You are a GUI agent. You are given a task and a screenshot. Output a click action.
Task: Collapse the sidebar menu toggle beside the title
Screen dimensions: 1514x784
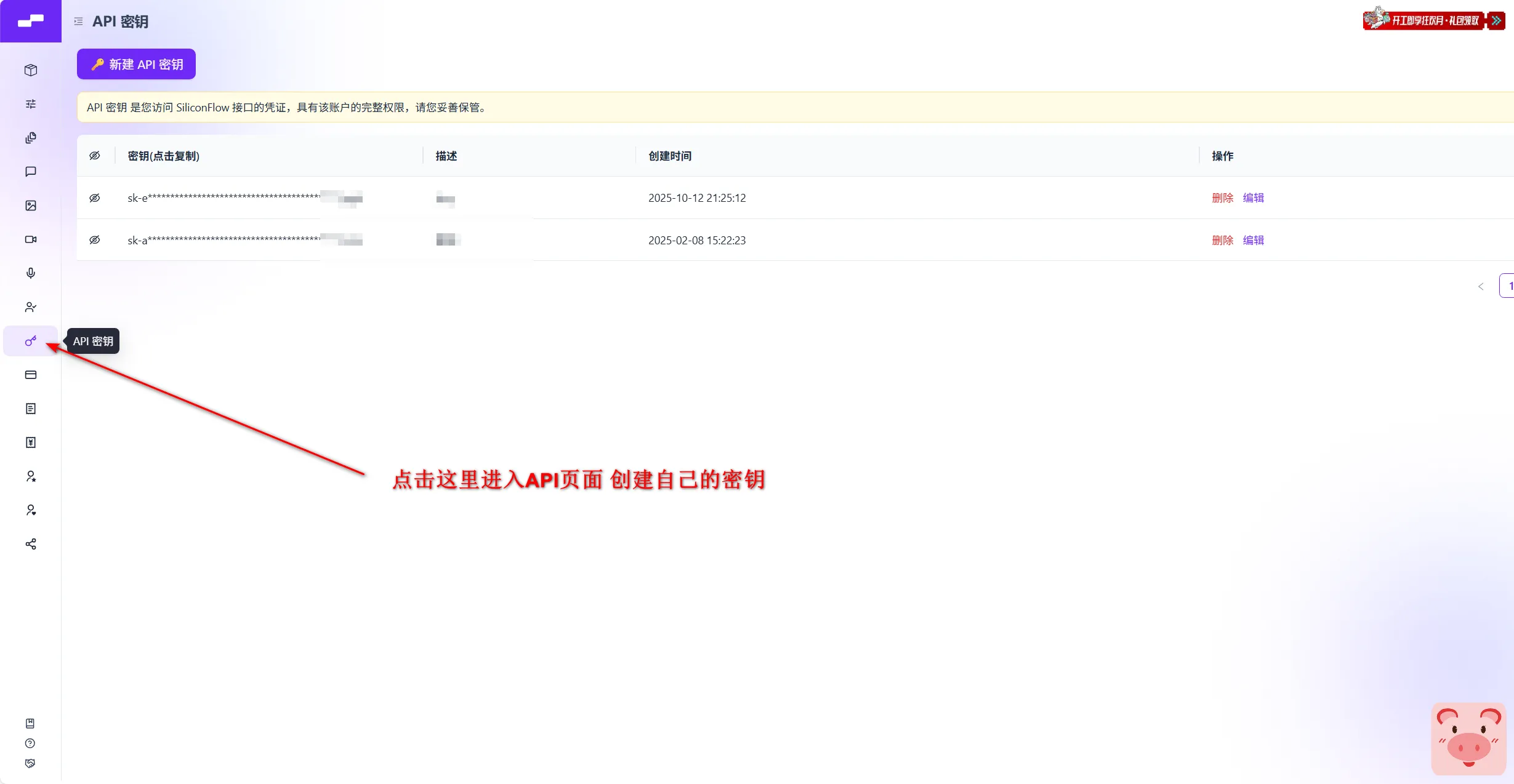click(x=78, y=22)
